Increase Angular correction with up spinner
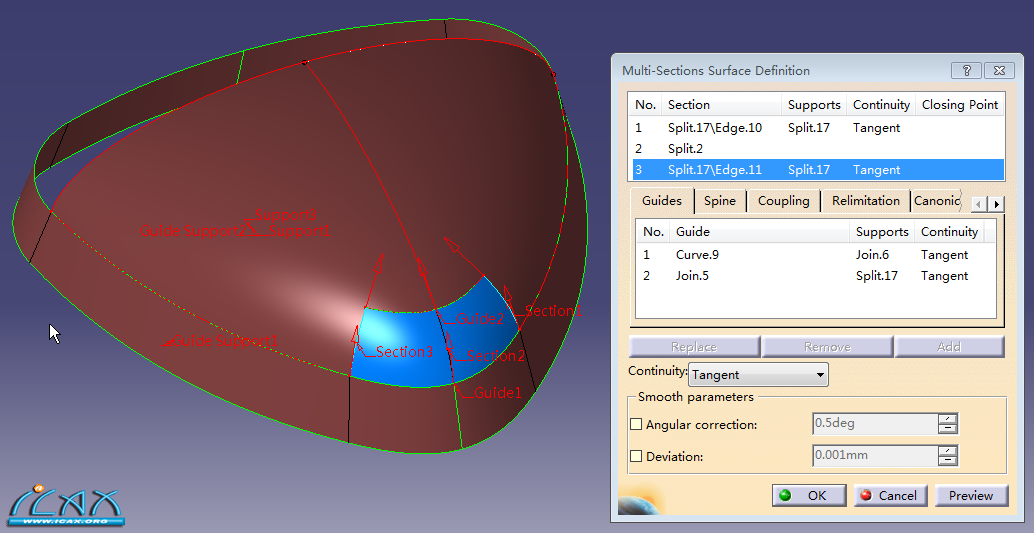Viewport: 1034px width, 533px height. [x=948, y=418]
